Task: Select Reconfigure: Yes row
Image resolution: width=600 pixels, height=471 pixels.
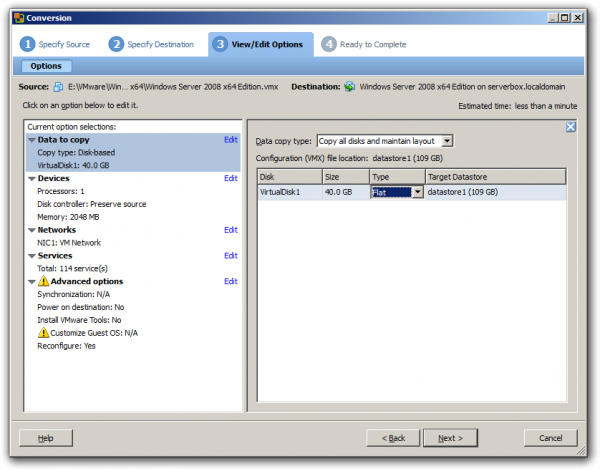Action: 66,346
